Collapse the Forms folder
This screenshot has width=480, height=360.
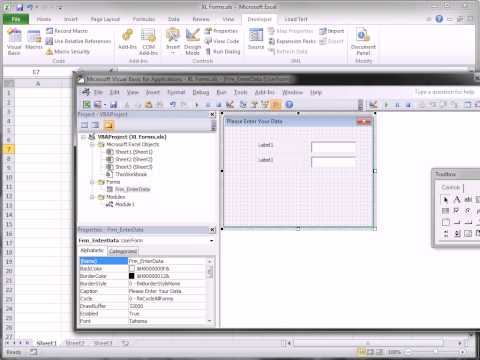coord(92,182)
